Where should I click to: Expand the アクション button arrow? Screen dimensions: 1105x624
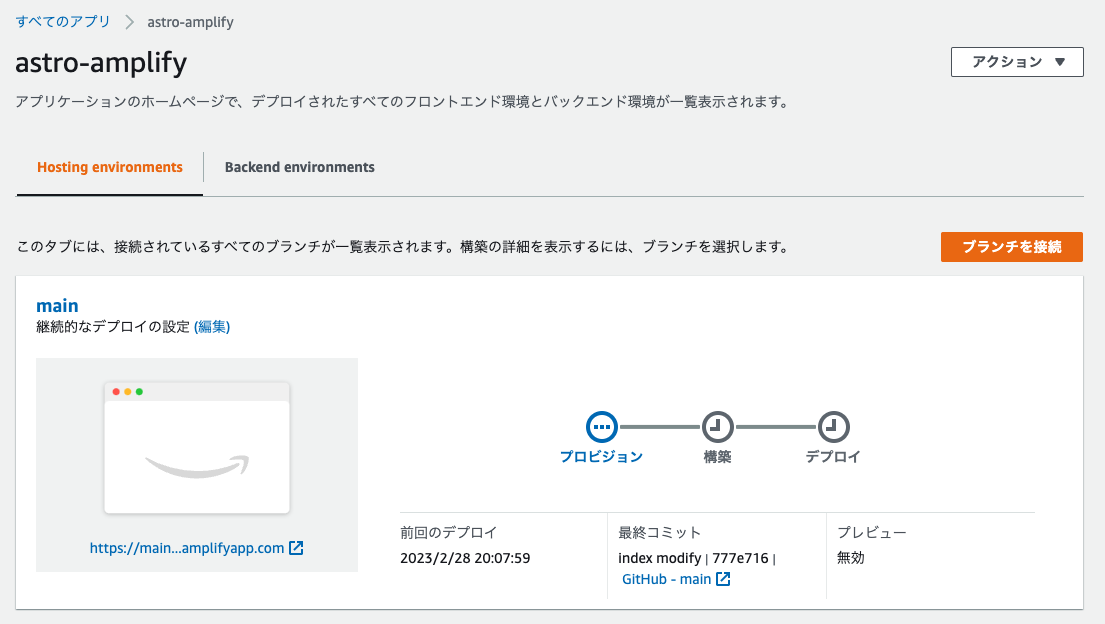click(x=1062, y=61)
